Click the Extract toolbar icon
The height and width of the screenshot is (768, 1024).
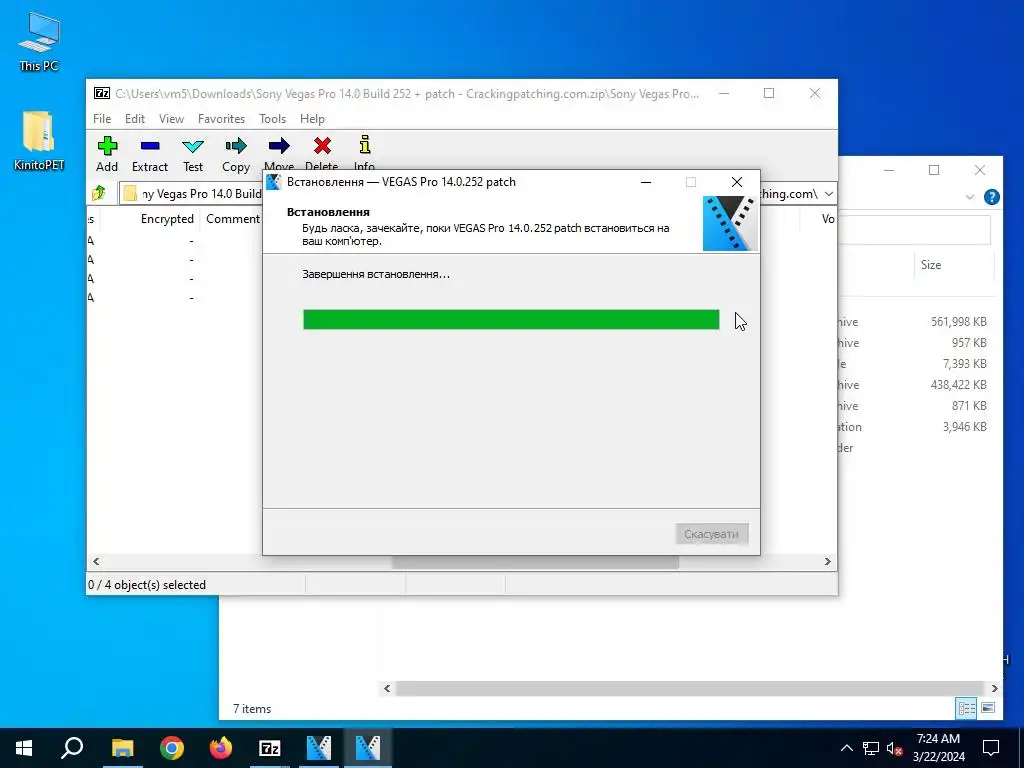coord(150,154)
